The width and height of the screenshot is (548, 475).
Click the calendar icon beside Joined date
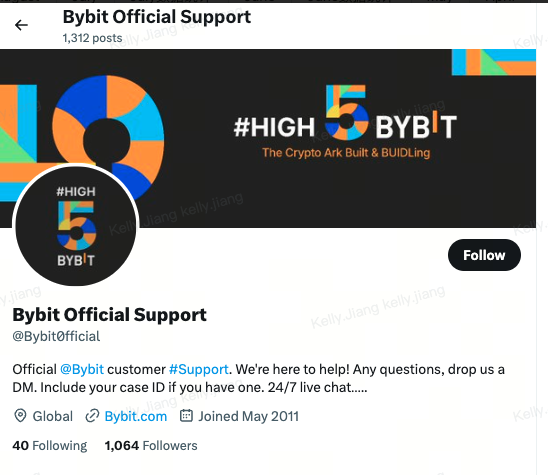(186, 416)
